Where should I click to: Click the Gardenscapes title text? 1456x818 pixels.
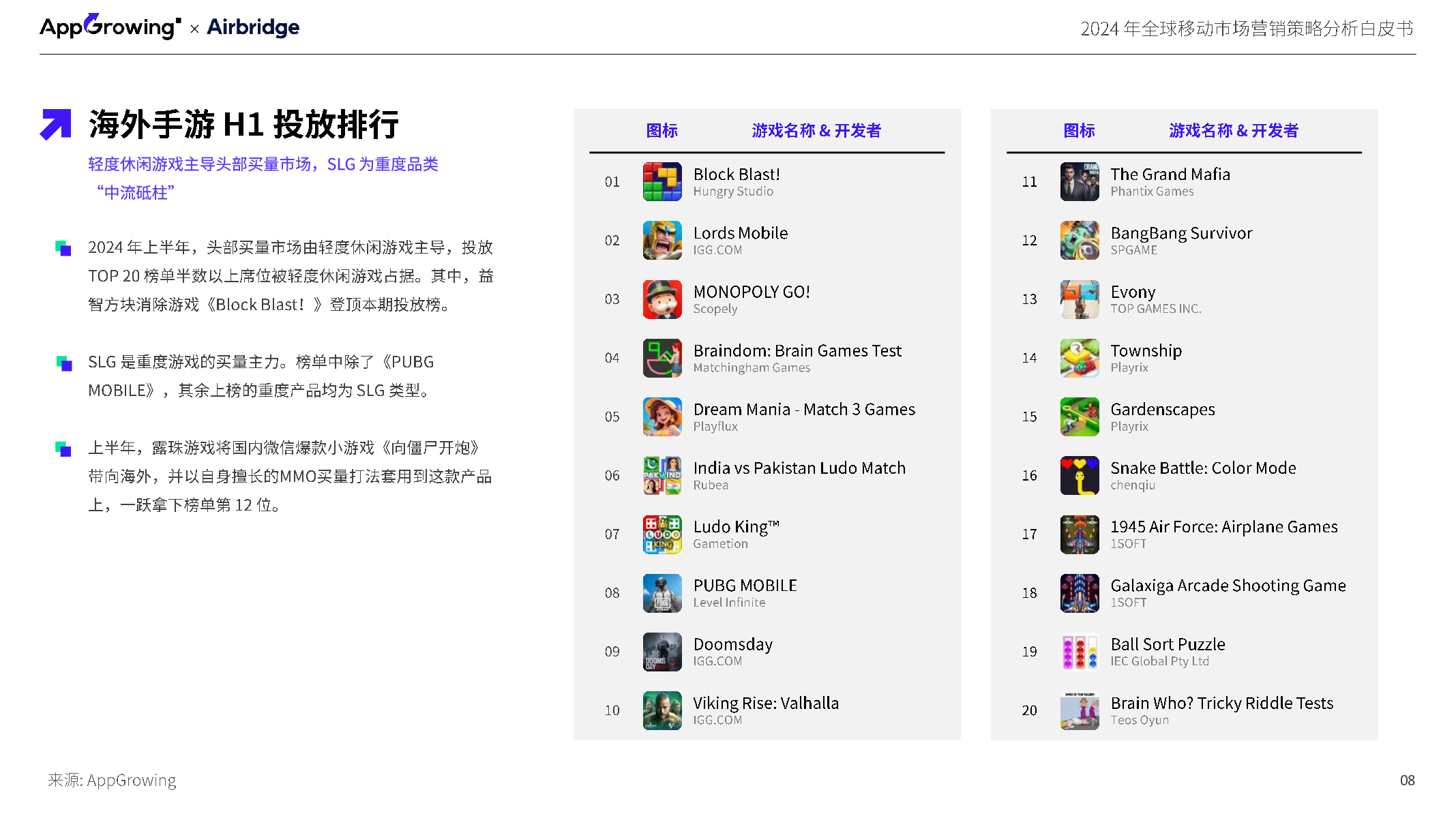[1162, 410]
